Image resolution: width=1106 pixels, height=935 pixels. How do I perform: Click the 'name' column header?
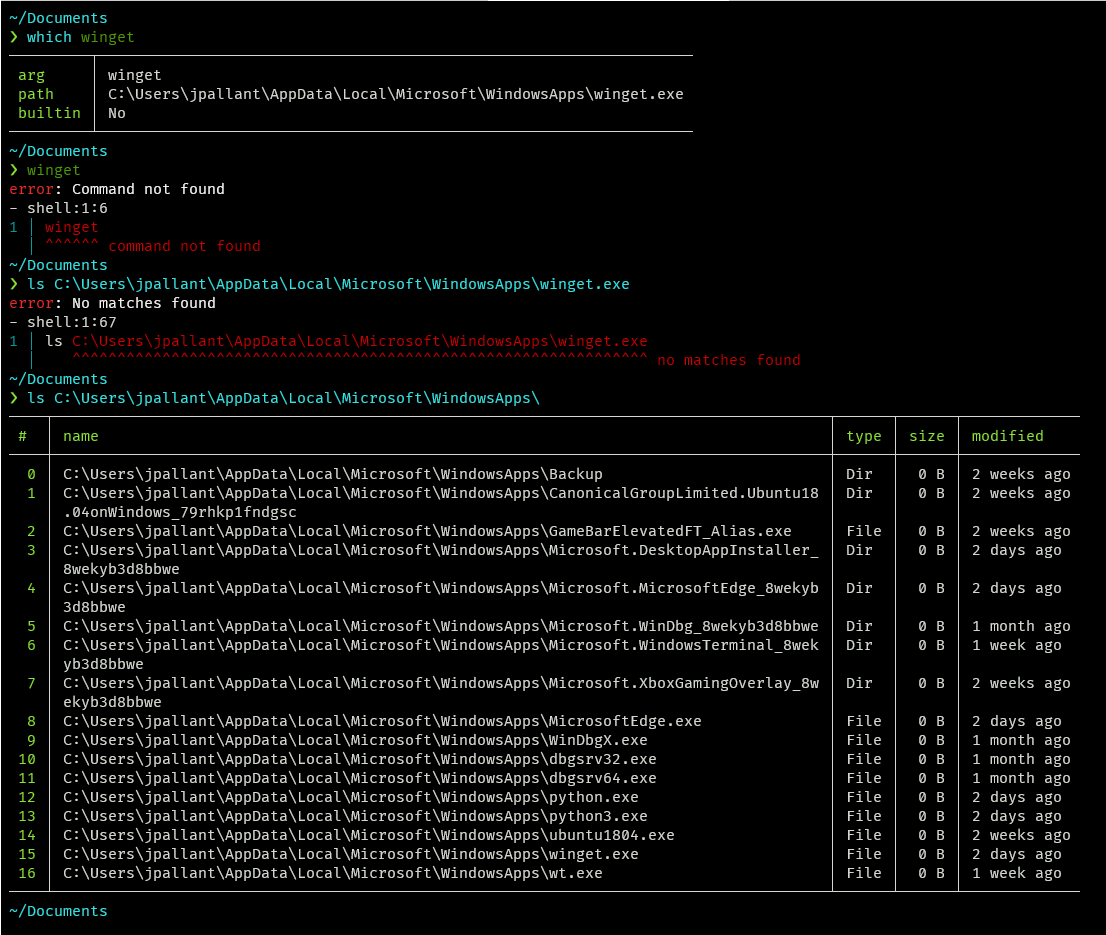click(80, 435)
